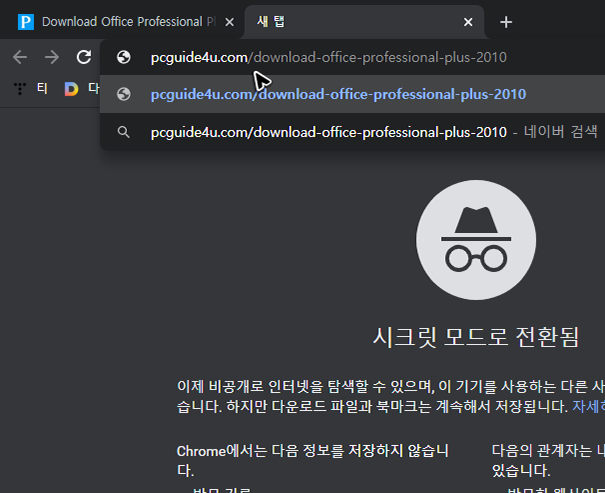Switch to the Download Office Professional tab

pos(123,22)
